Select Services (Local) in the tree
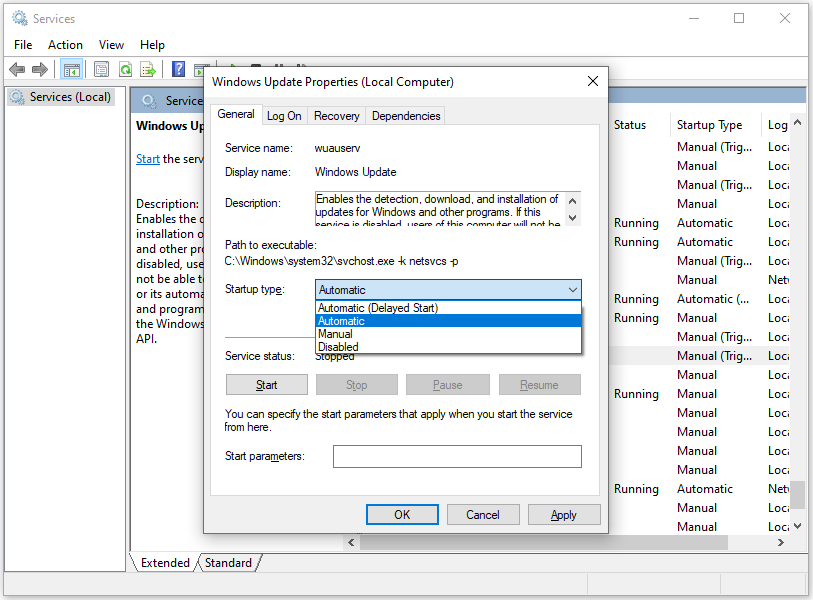 coord(70,97)
